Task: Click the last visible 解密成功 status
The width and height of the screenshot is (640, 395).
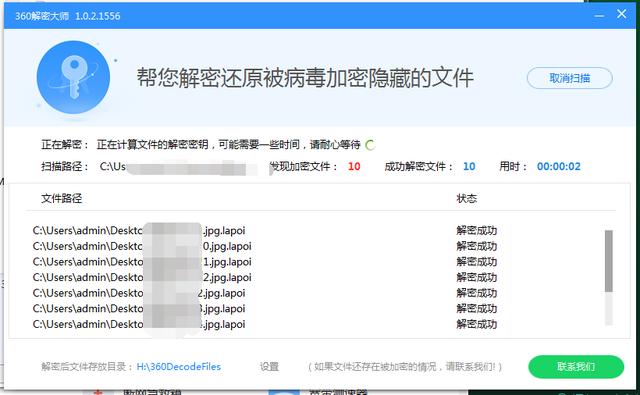Action: [x=477, y=324]
